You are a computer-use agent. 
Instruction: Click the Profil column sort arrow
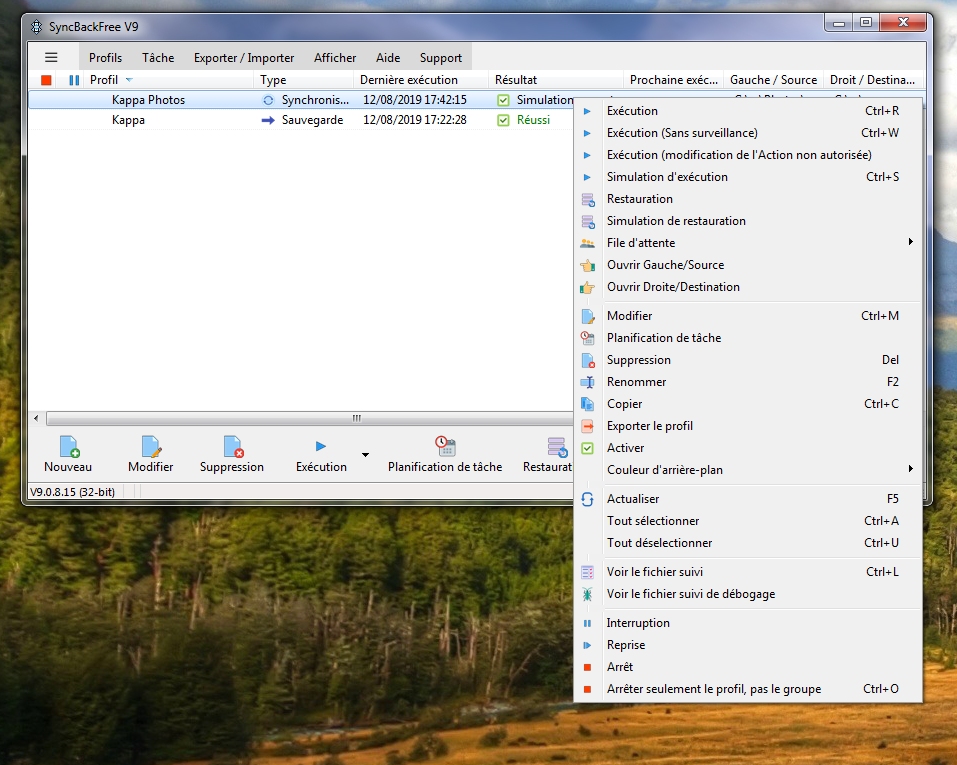pos(129,80)
